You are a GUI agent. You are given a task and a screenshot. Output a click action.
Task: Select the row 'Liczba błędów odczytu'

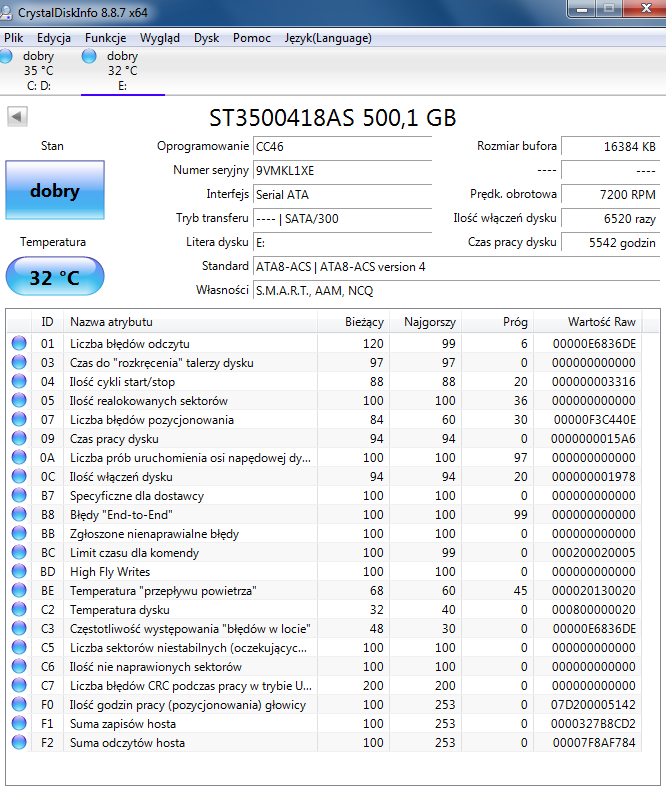(x=324, y=344)
